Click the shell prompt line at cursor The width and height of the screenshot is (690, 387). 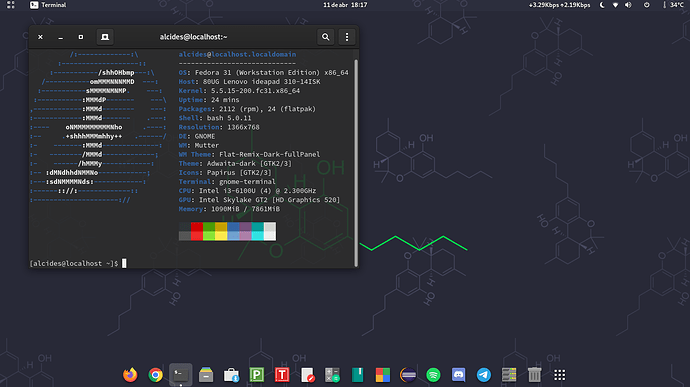78,263
